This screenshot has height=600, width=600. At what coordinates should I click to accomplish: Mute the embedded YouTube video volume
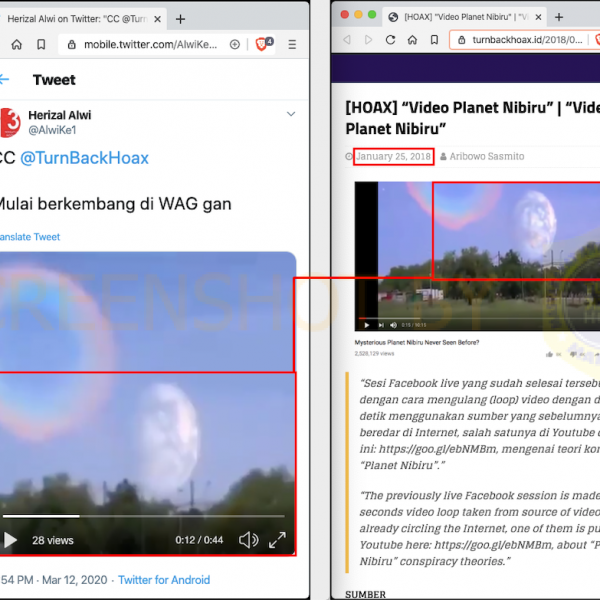coord(393,325)
